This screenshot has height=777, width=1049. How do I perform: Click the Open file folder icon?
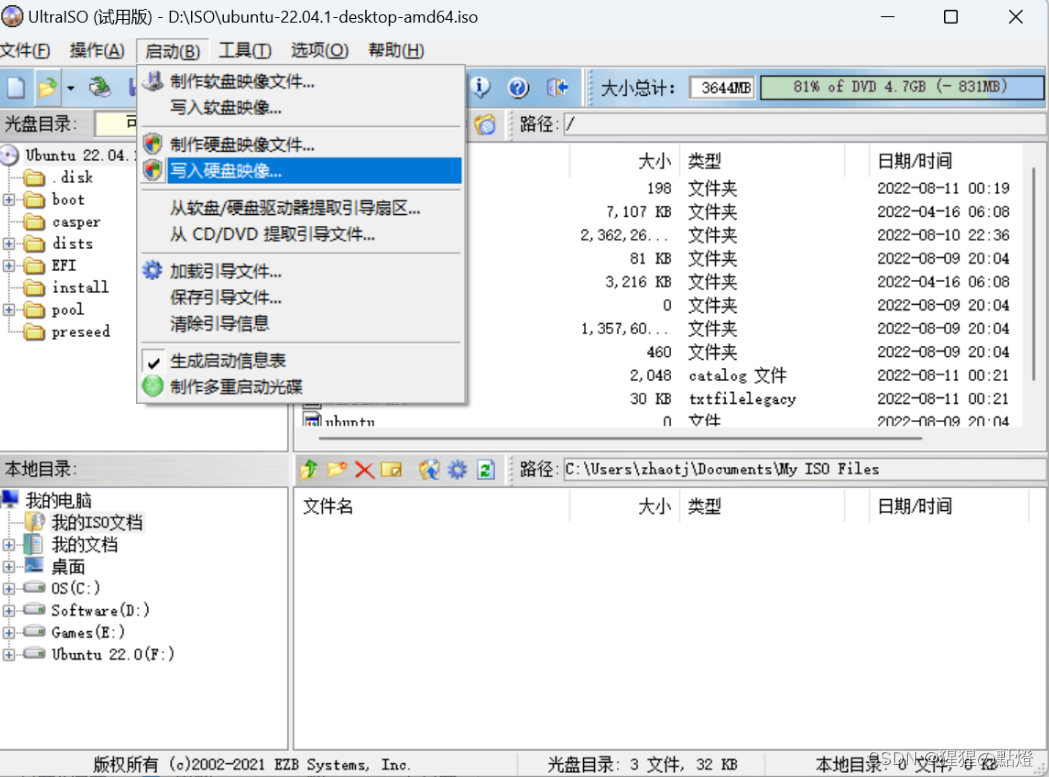(x=47, y=87)
